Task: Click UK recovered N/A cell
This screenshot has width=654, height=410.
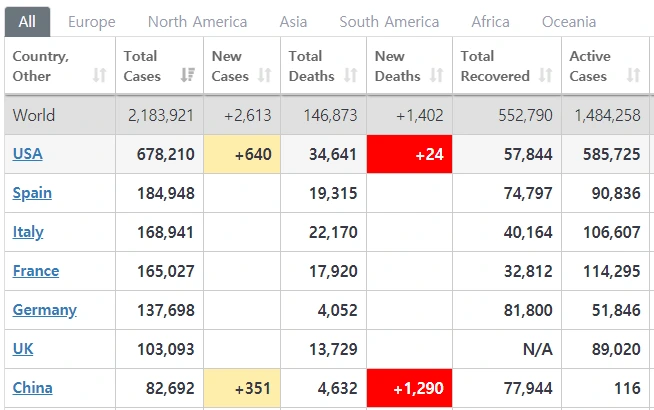Action: 507,349
